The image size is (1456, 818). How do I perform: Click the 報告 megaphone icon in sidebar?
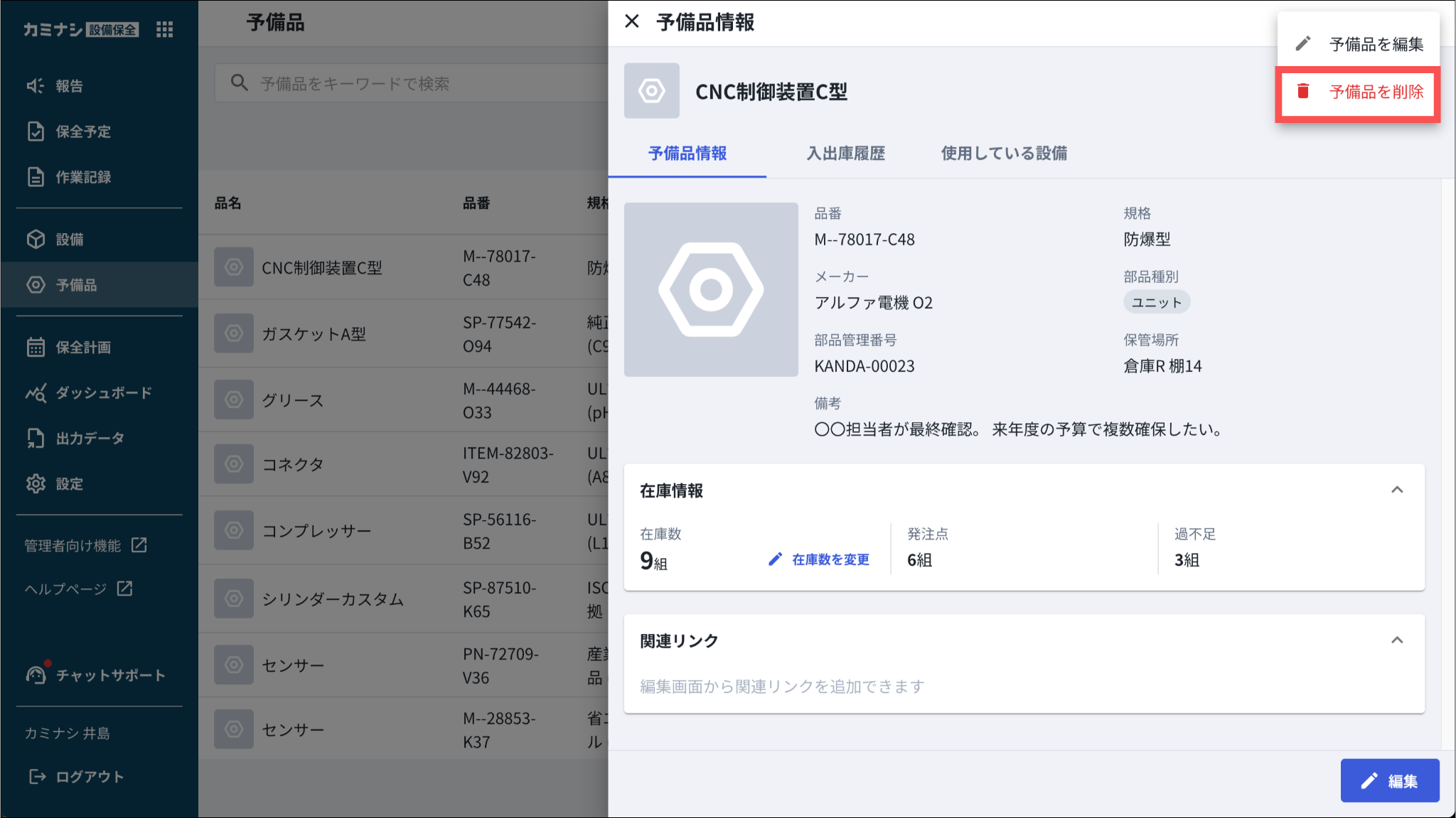[36, 86]
